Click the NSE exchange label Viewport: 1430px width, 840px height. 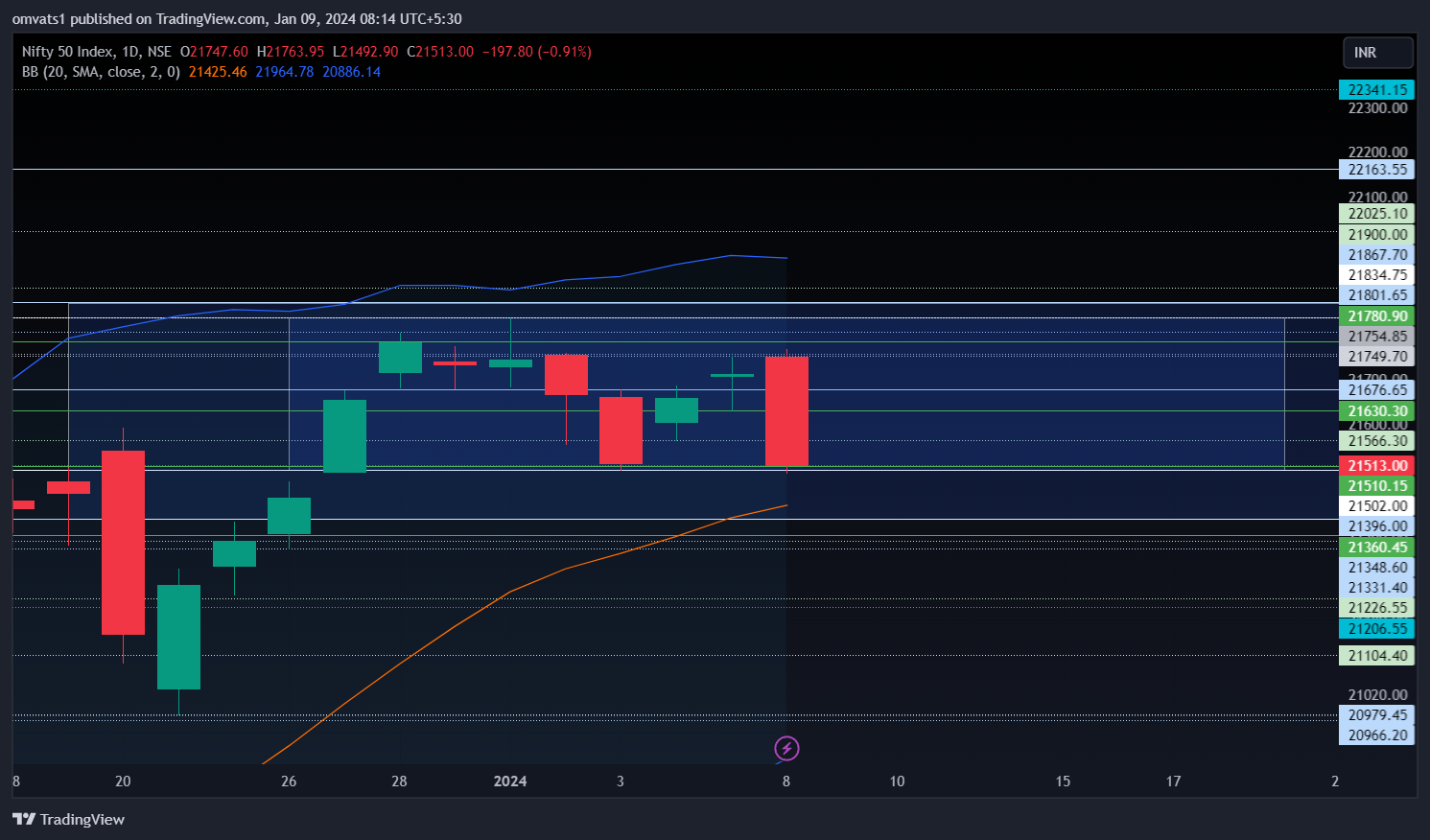tap(159, 52)
